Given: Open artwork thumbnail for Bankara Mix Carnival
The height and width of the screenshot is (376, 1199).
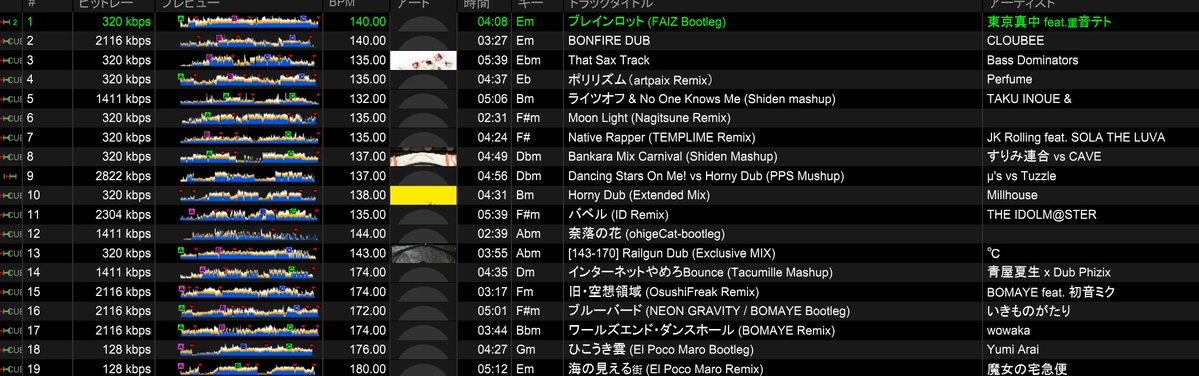Looking at the screenshot, I should coord(423,157).
